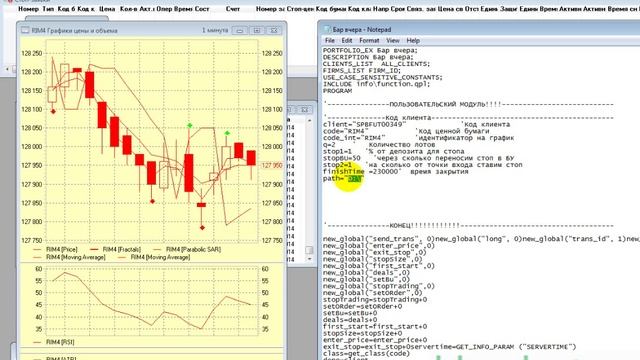The image size is (640, 360).
Task: Click the 'Напр' column header
Action: click(x=381, y=9)
